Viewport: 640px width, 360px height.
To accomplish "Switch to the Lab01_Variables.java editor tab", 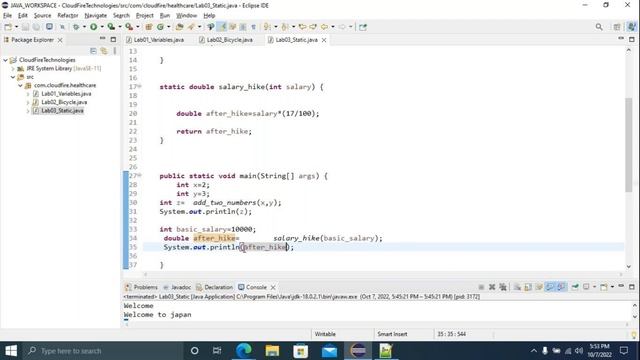I will [x=155, y=40].
